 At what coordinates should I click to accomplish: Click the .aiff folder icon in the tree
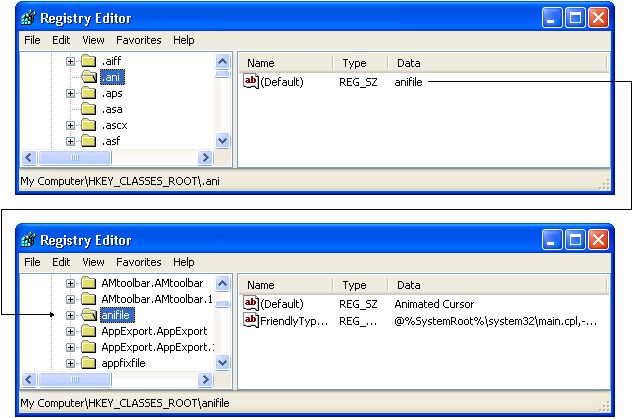[88, 62]
